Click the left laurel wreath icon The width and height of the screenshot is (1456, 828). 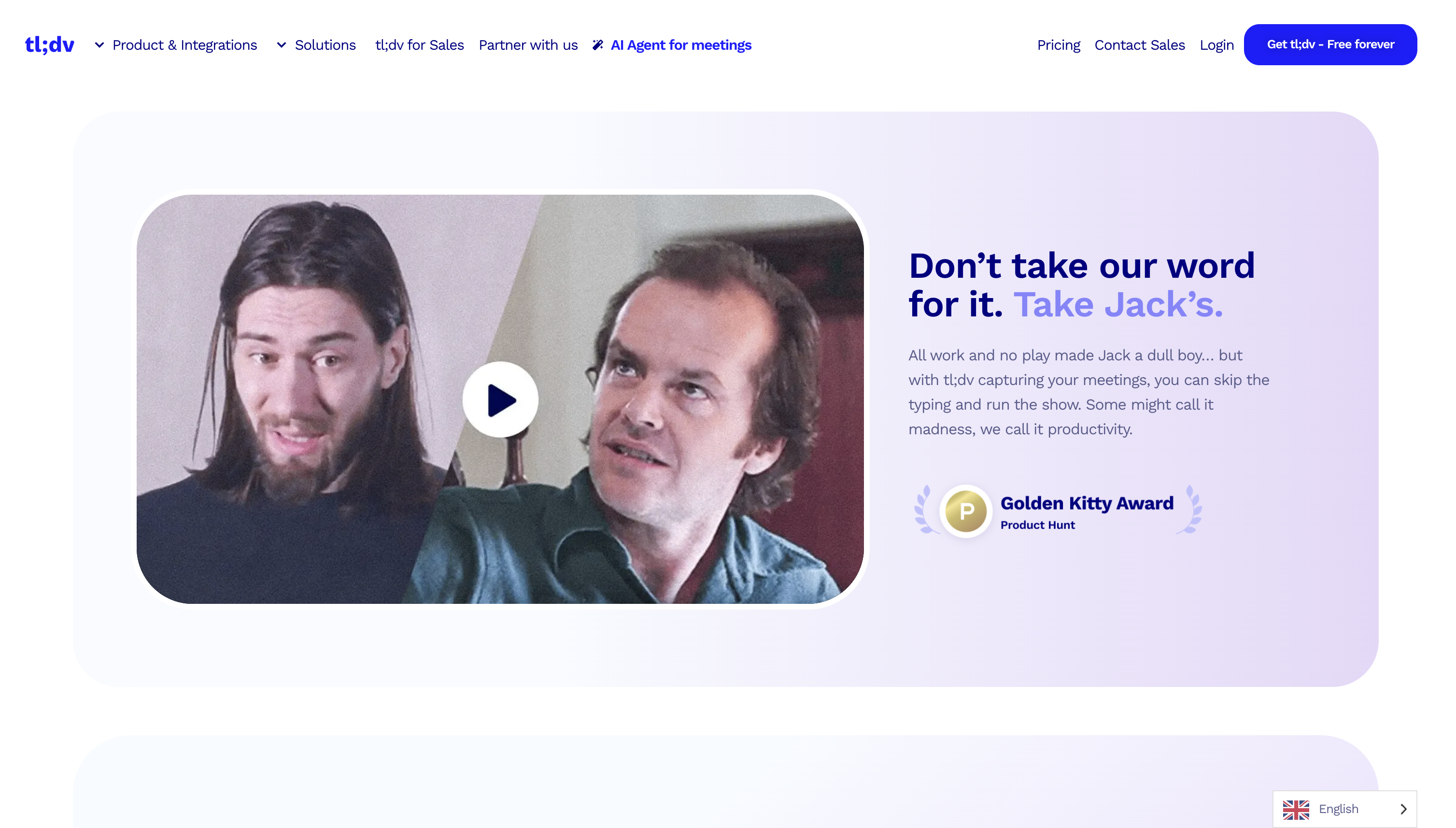tap(925, 510)
